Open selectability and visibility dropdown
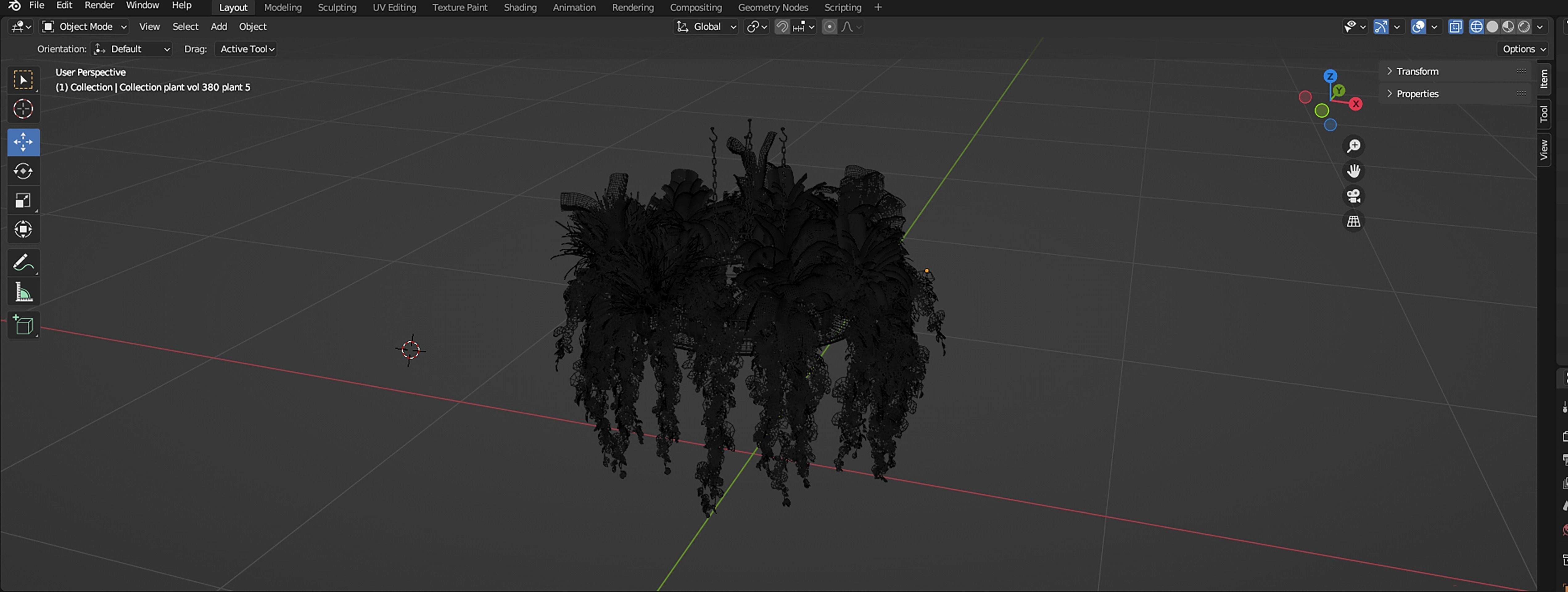 tap(1355, 27)
